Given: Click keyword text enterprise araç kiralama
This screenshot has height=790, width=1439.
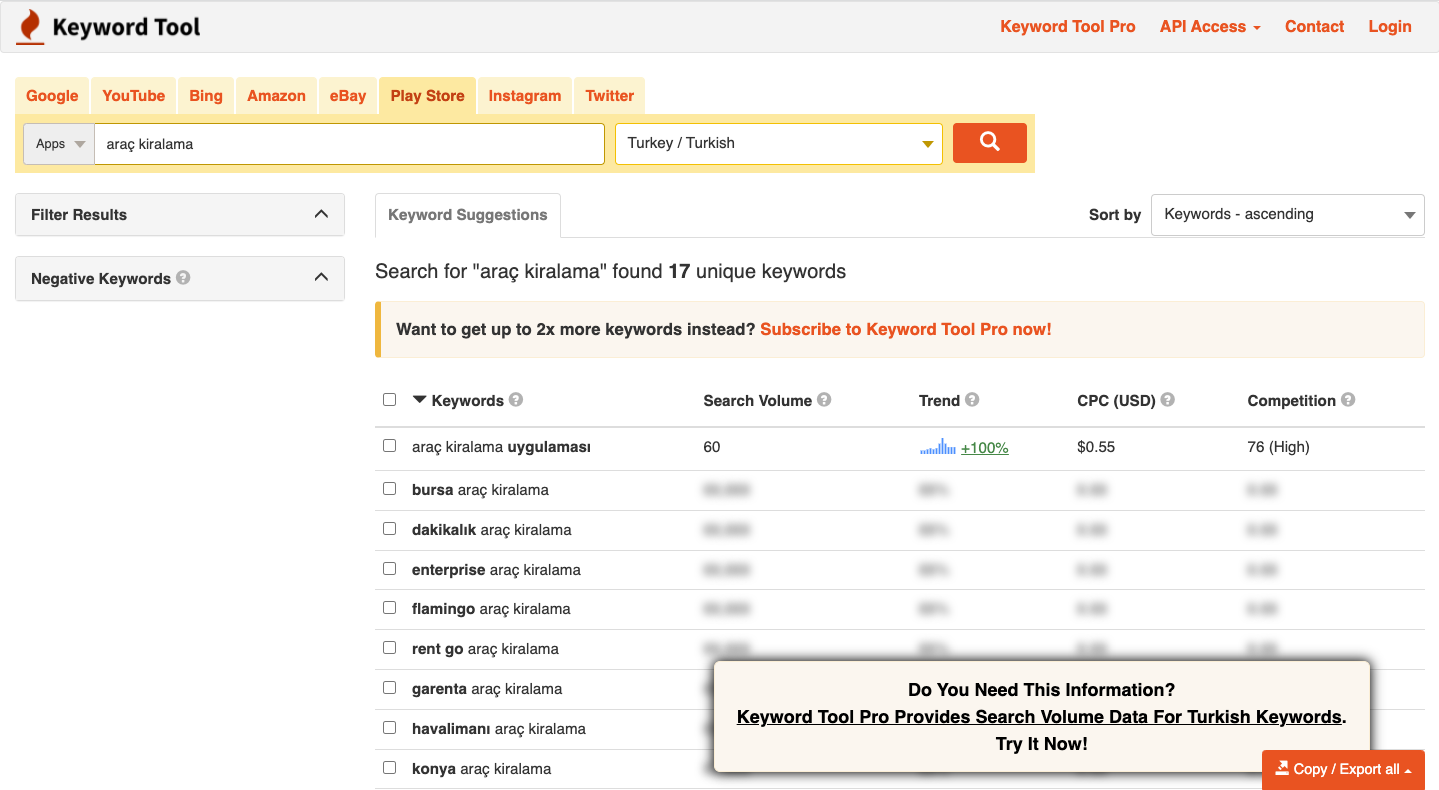Looking at the screenshot, I should point(496,570).
